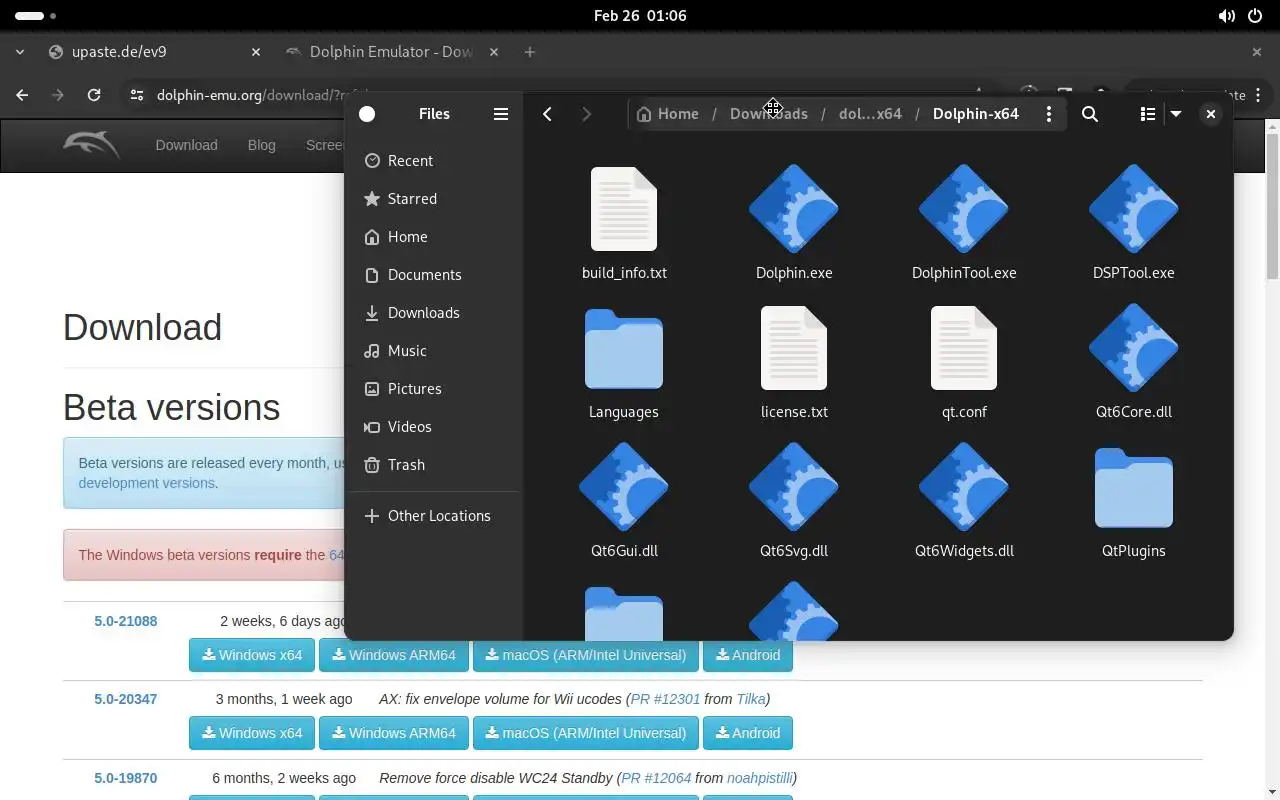Click the browser page vertical scrollbar
This screenshot has width=1280, height=800.
(x=1272, y=205)
